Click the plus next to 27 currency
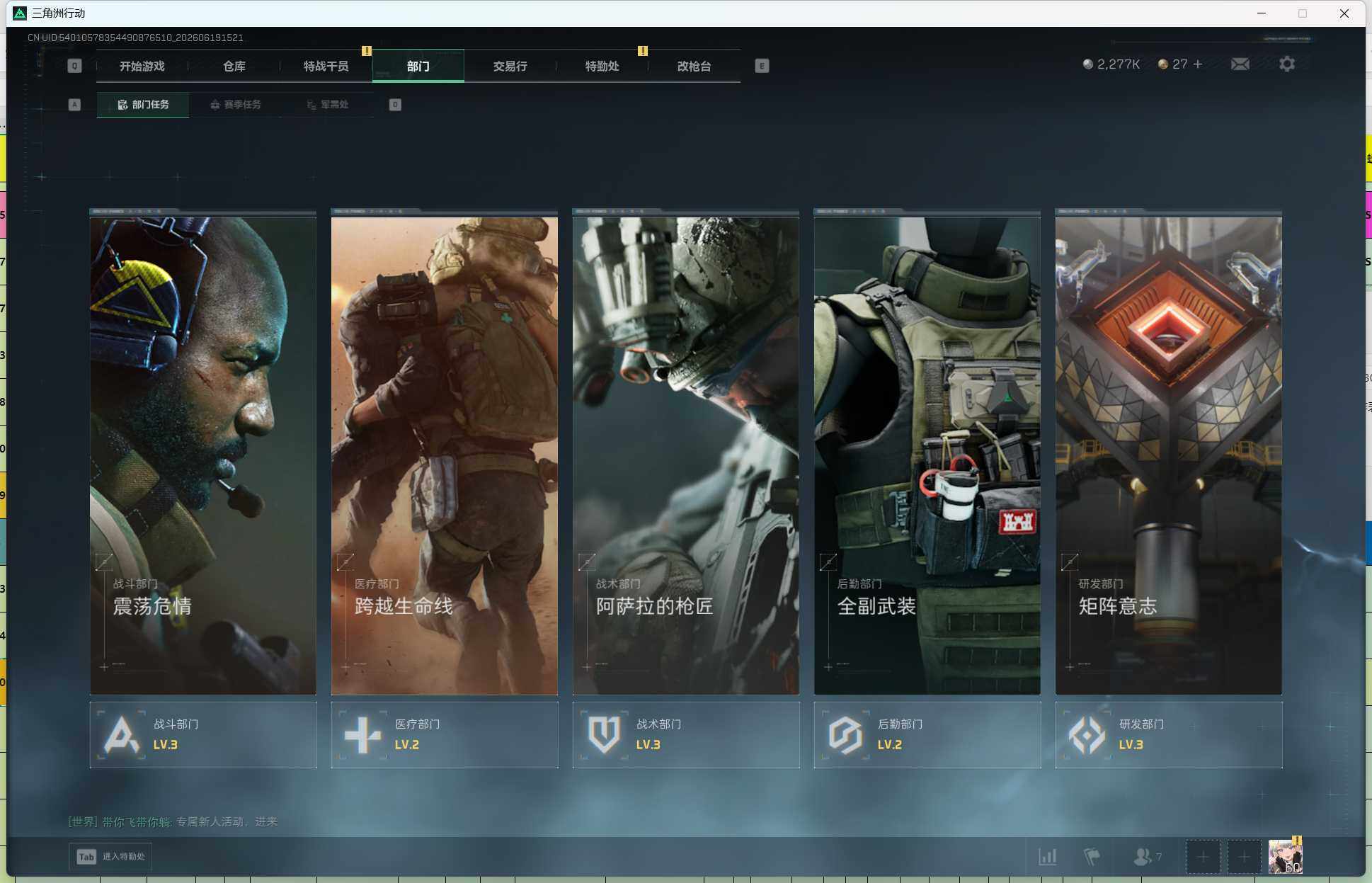 1198,64
